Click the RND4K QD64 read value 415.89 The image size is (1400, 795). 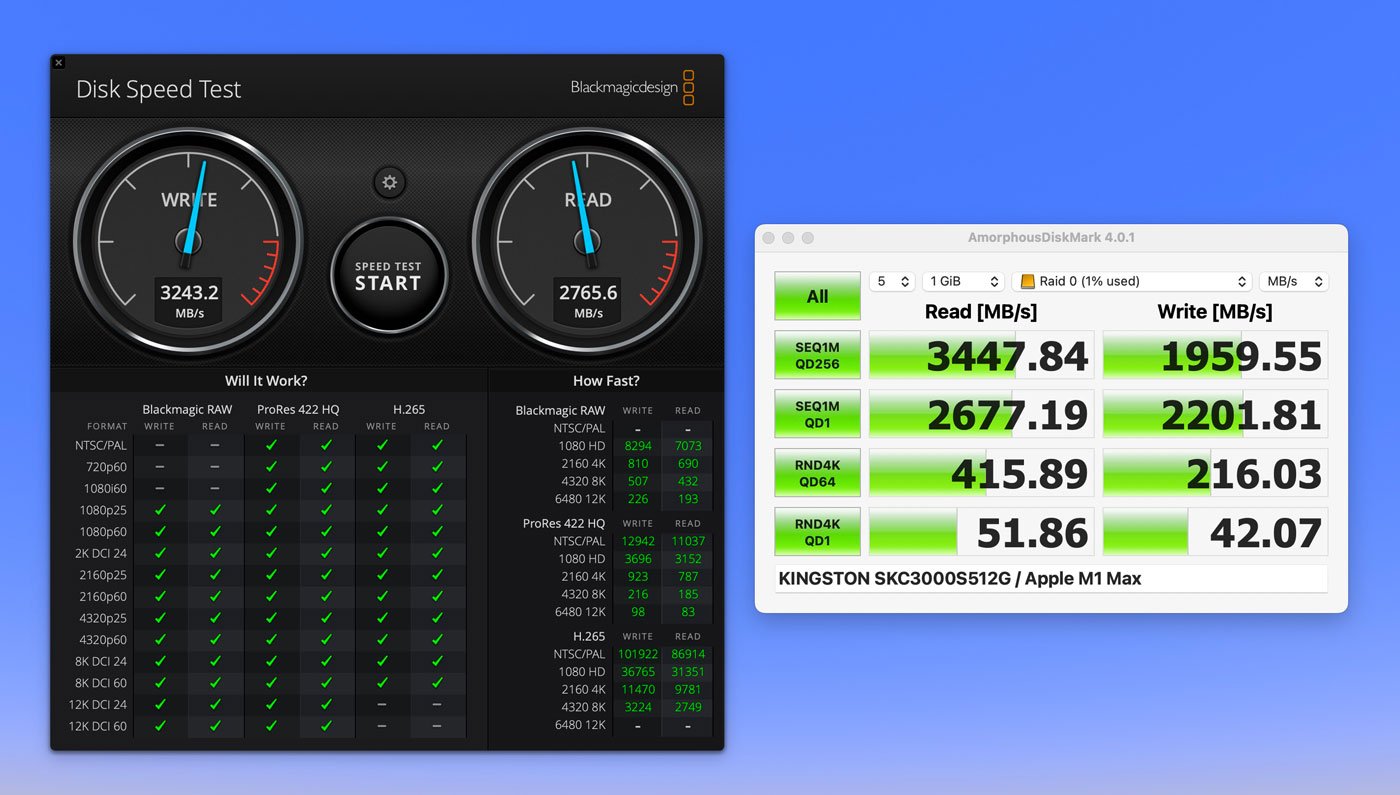point(981,473)
